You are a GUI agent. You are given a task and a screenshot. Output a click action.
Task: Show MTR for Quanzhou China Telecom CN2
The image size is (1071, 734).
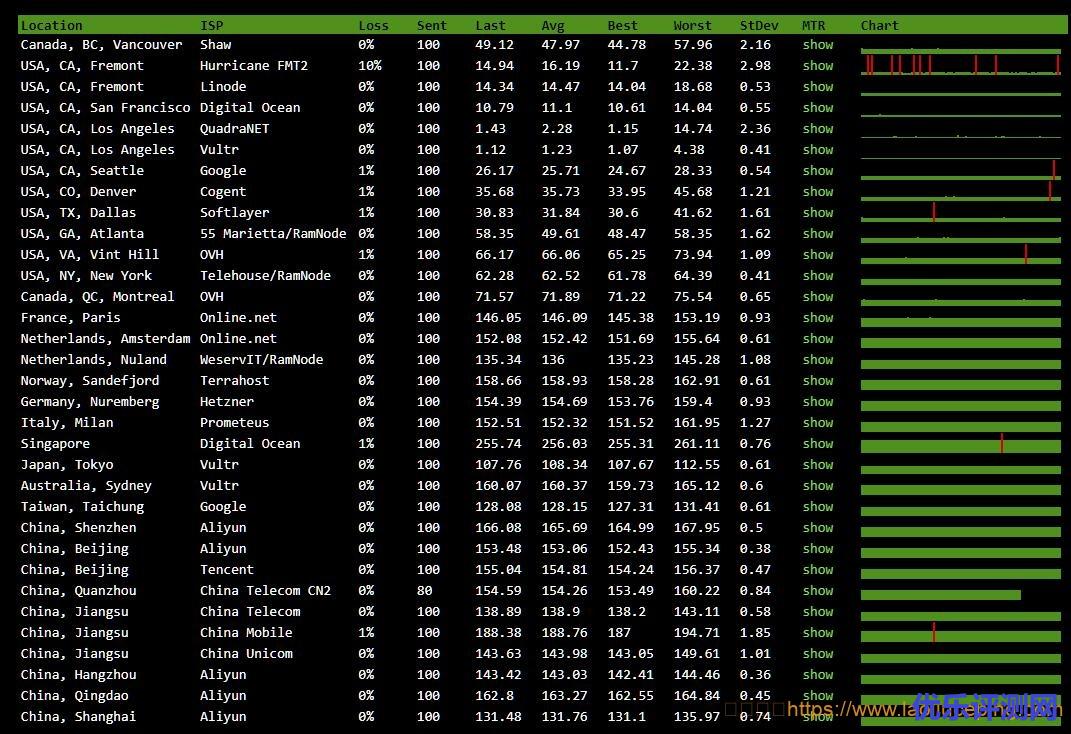coord(817,591)
